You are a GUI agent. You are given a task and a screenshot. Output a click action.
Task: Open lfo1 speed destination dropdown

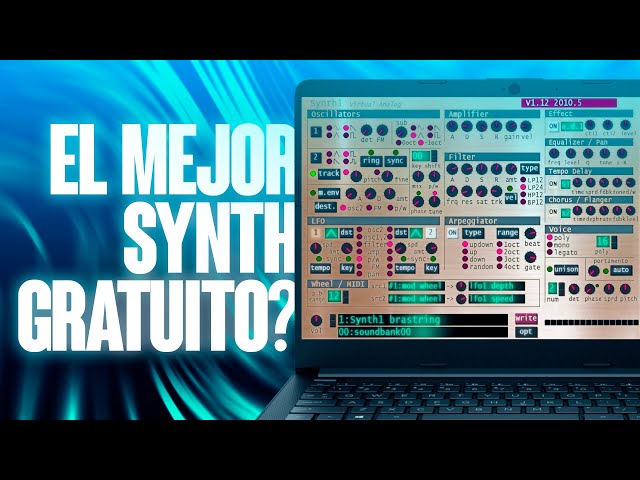coord(497,299)
